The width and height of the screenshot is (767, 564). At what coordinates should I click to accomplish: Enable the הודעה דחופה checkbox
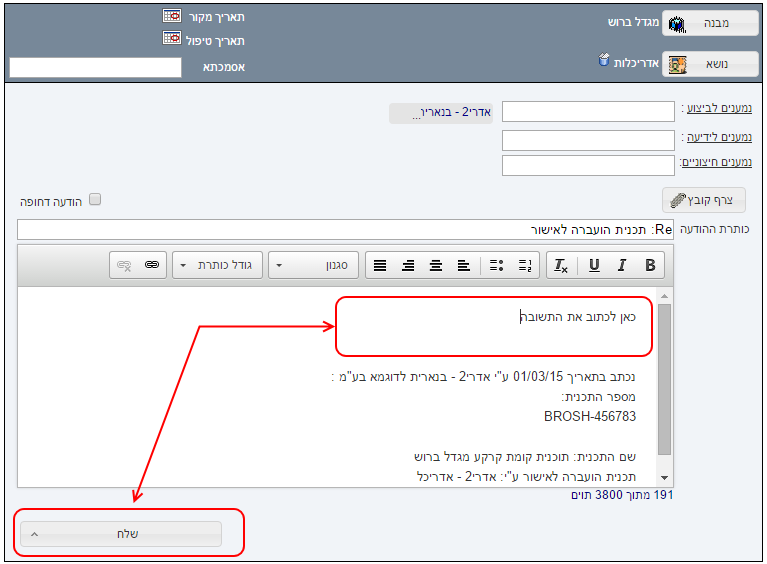pos(95,199)
